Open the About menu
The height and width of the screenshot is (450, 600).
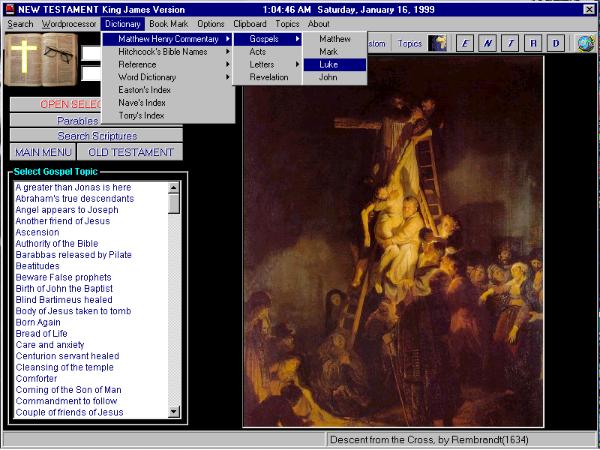pyautogui.click(x=318, y=24)
